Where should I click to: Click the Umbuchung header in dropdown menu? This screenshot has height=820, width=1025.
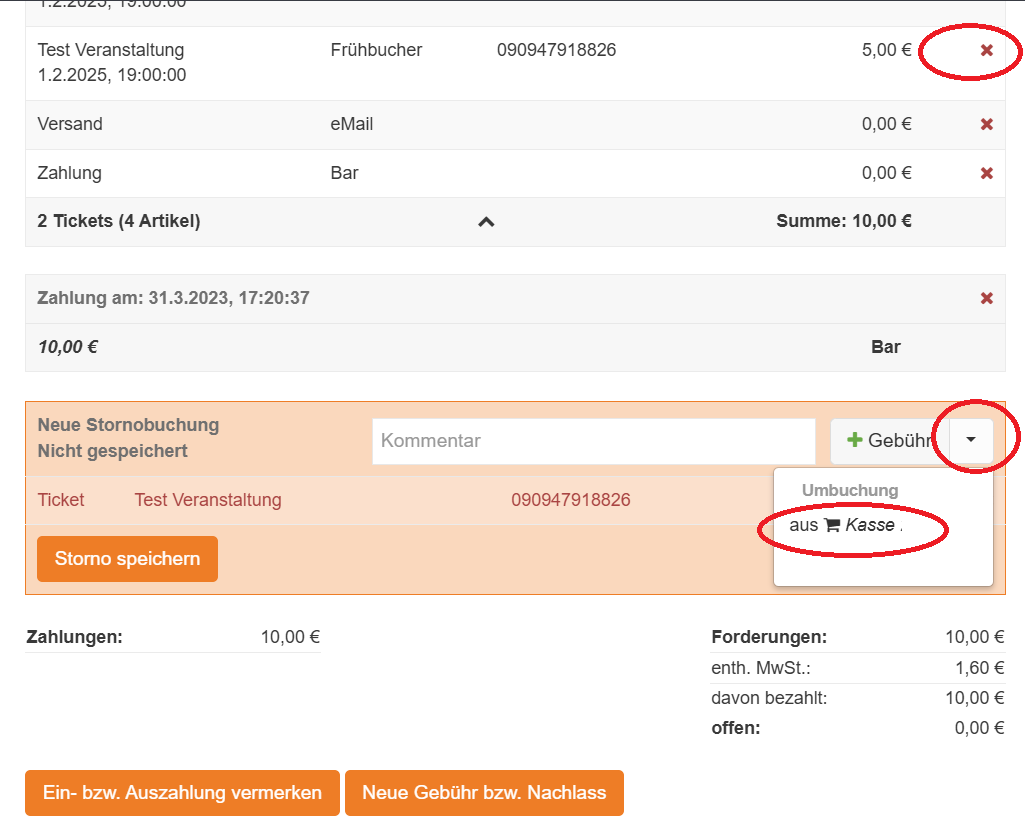(x=850, y=491)
